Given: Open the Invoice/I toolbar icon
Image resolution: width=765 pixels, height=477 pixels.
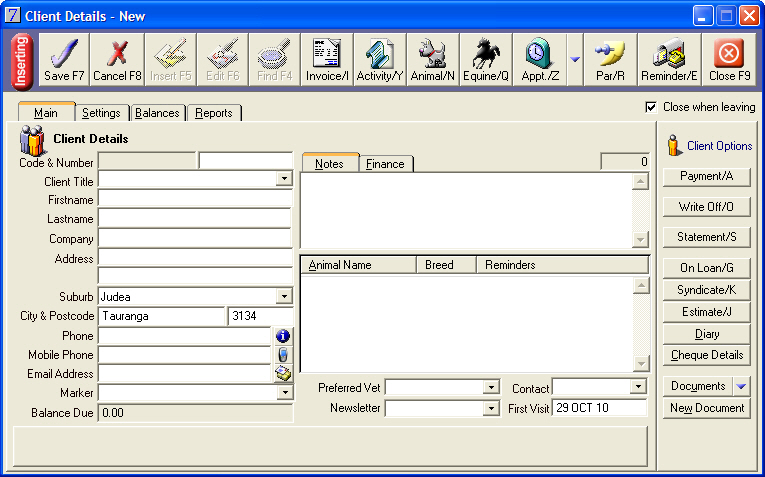Looking at the screenshot, I should coord(327,60).
